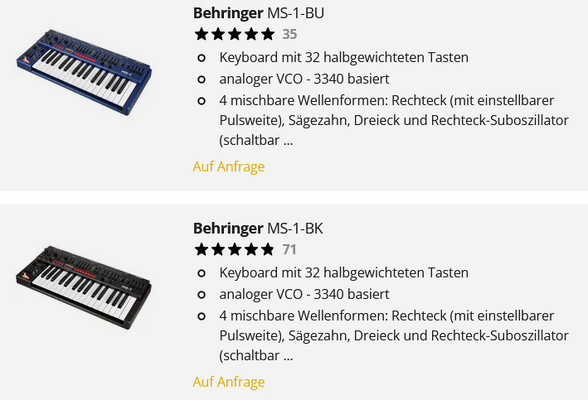The width and height of the screenshot is (588, 400).
Task: Open the blue Behringer MS-1-BU synthesizer image
Action: [x=84, y=72]
